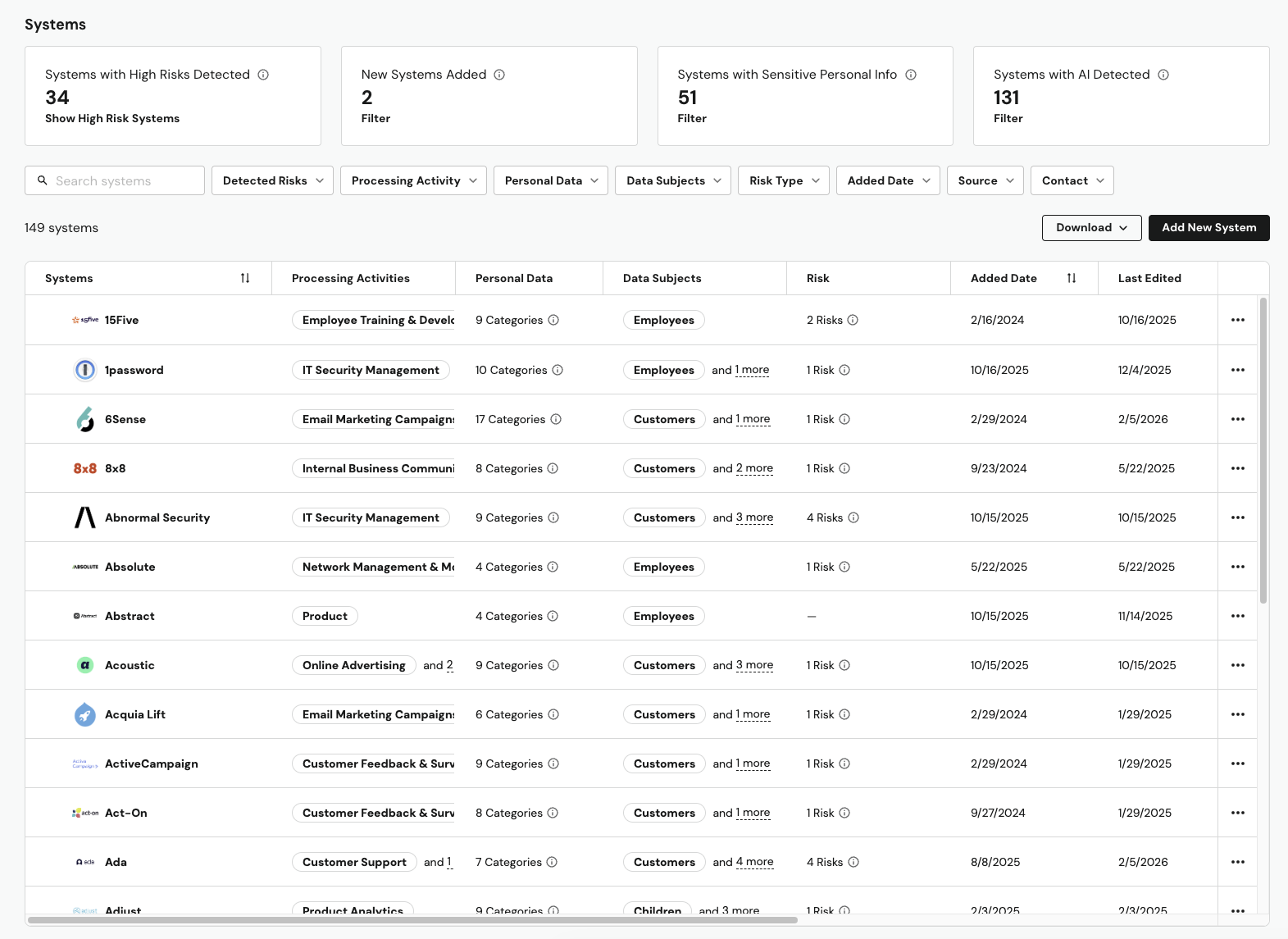Click the Add New System button

(x=1208, y=228)
